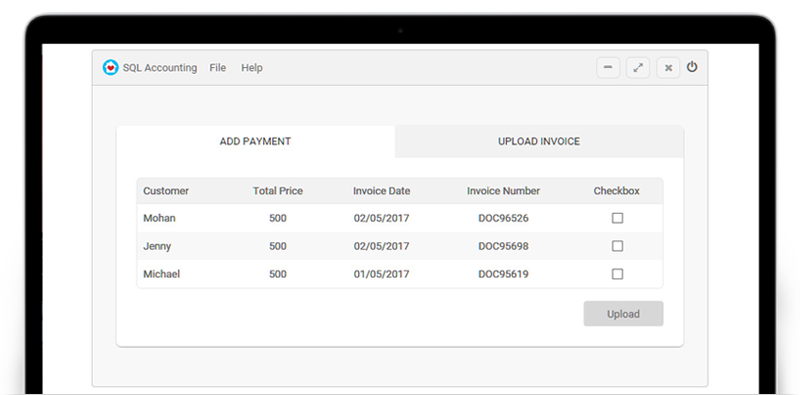Switch to the ADD PAYMENT tab

[x=256, y=141]
